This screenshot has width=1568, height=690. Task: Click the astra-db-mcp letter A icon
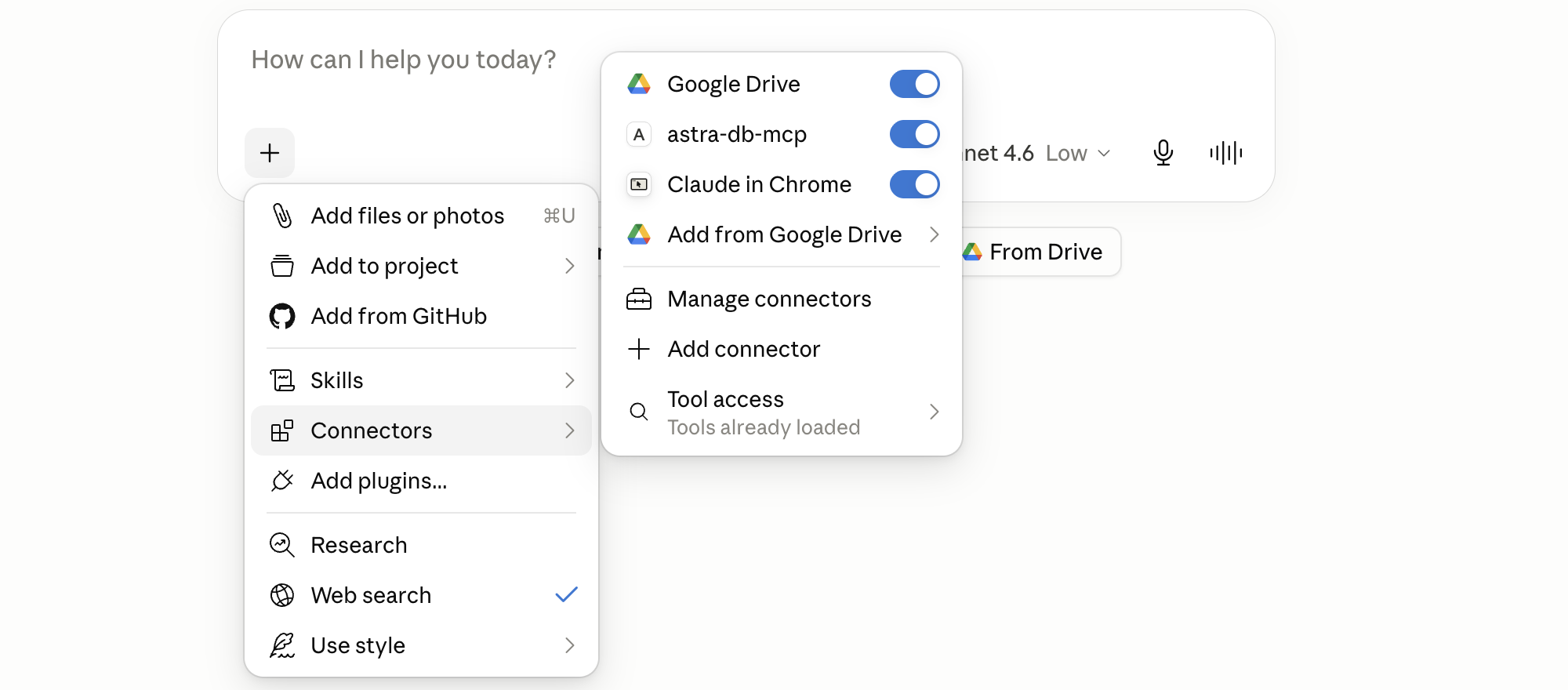[x=639, y=134]
